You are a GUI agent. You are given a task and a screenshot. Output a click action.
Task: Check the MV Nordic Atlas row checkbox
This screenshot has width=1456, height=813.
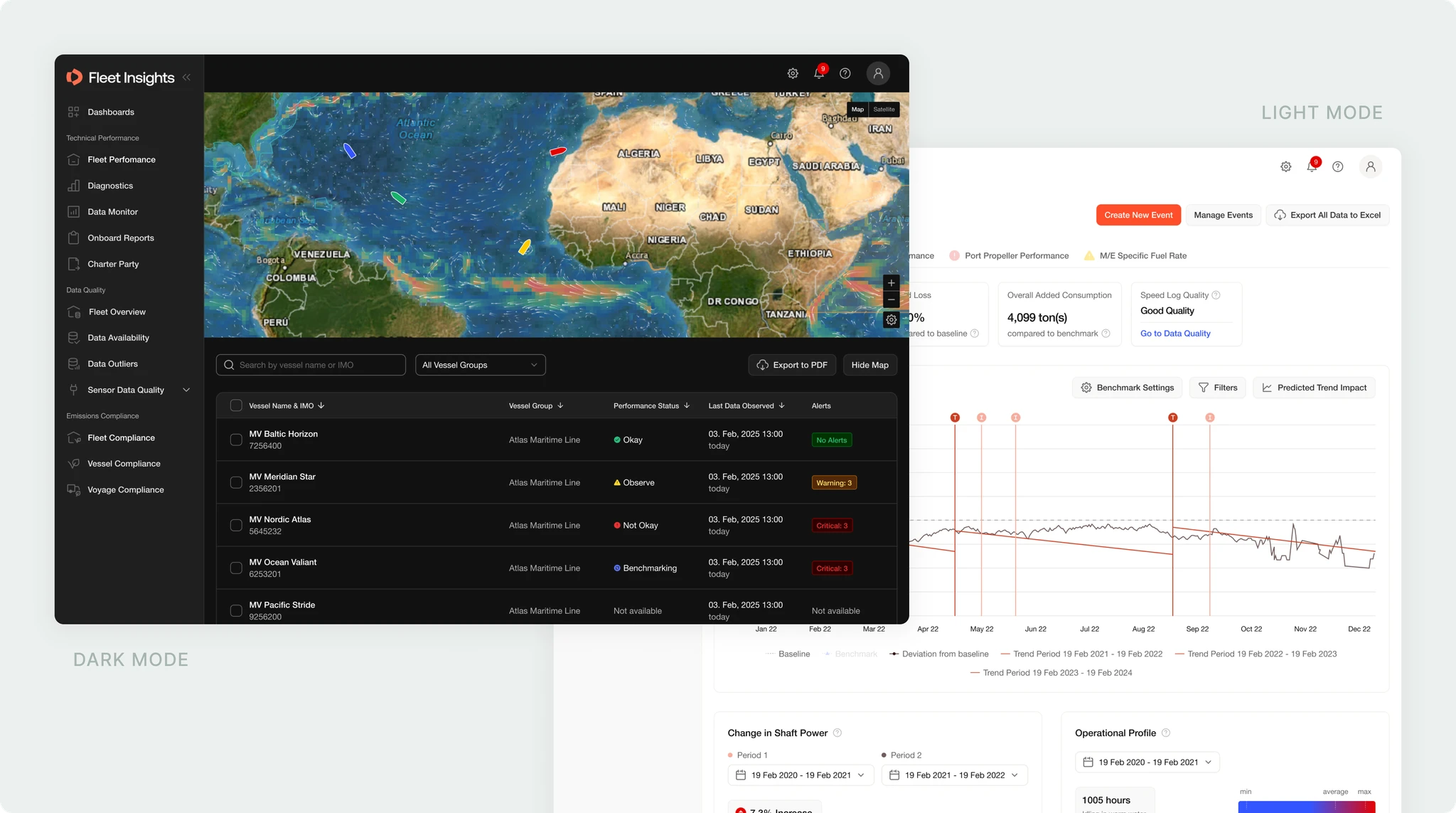(x=236, y=525)
